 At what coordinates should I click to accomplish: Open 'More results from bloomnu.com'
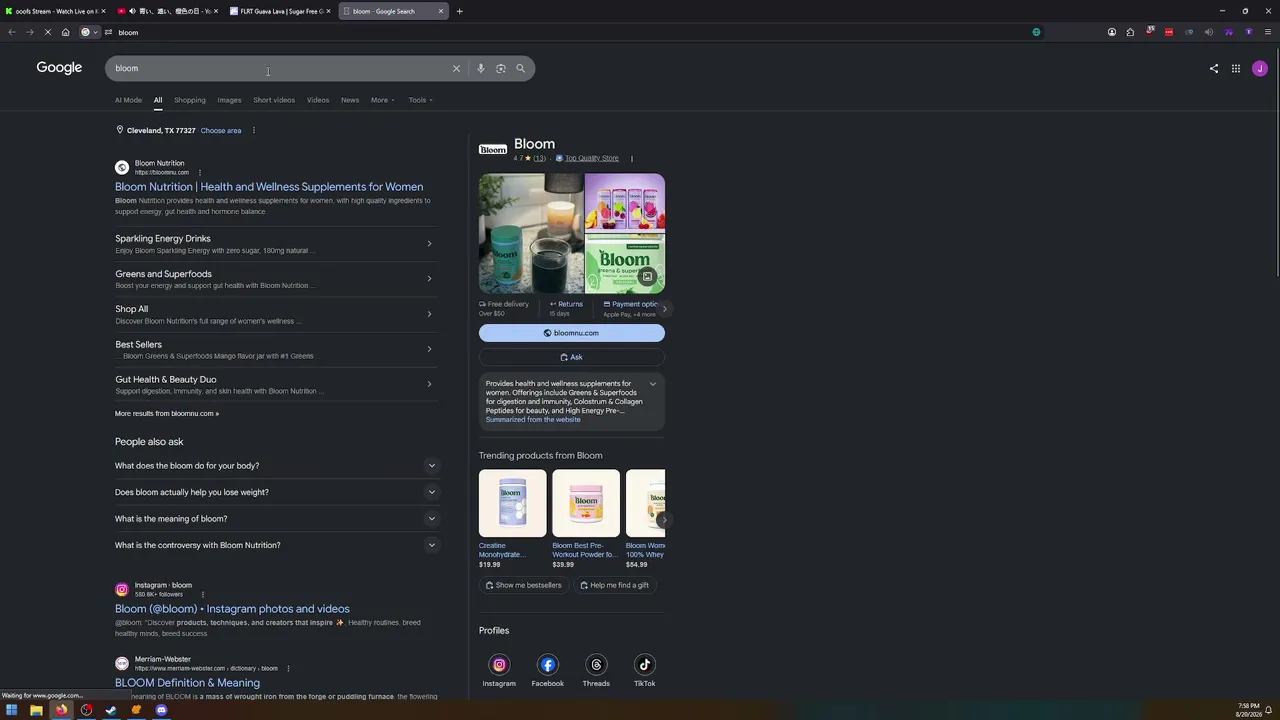pos(167,414)
